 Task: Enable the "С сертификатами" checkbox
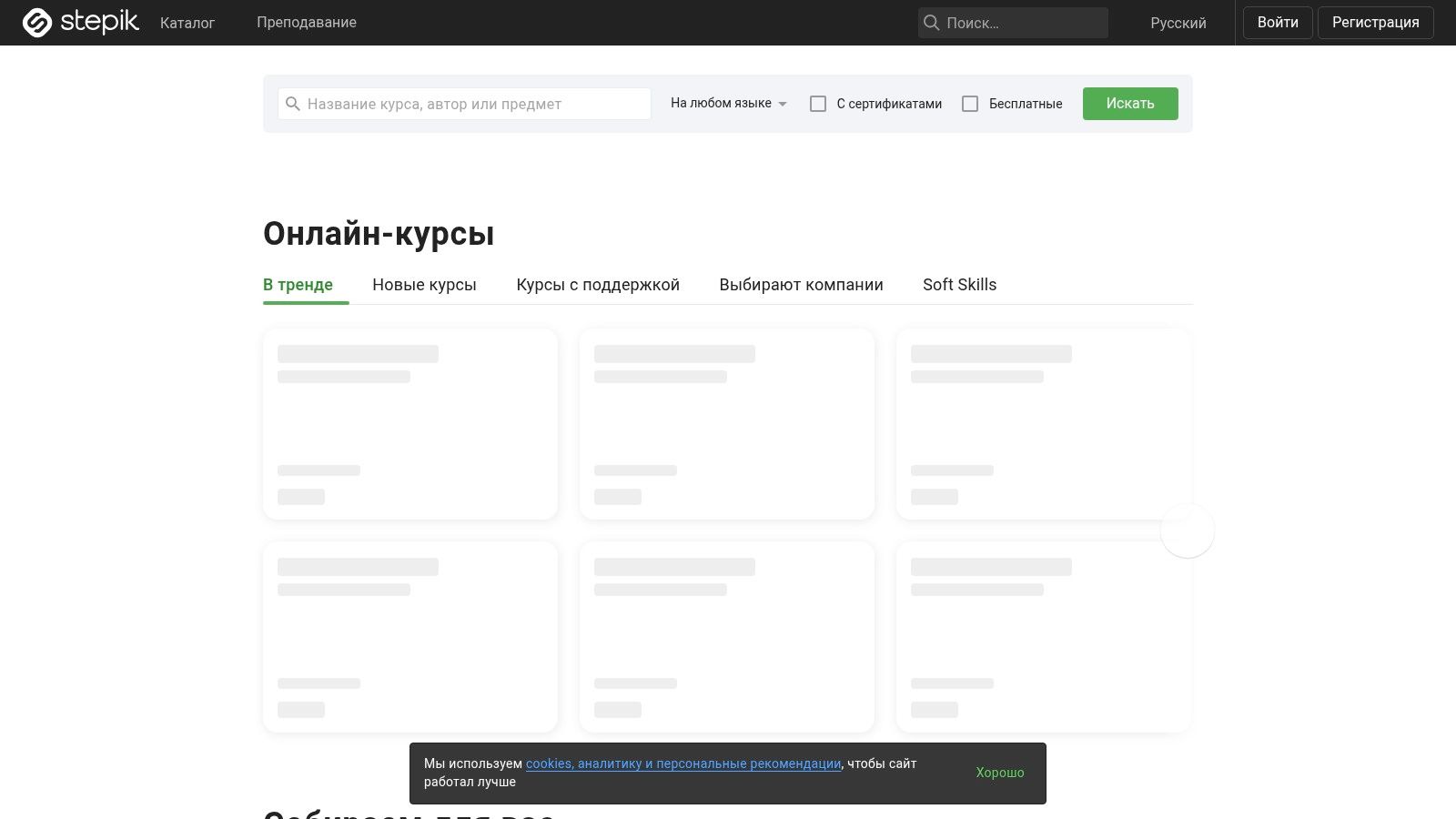[x=818, y=104]
